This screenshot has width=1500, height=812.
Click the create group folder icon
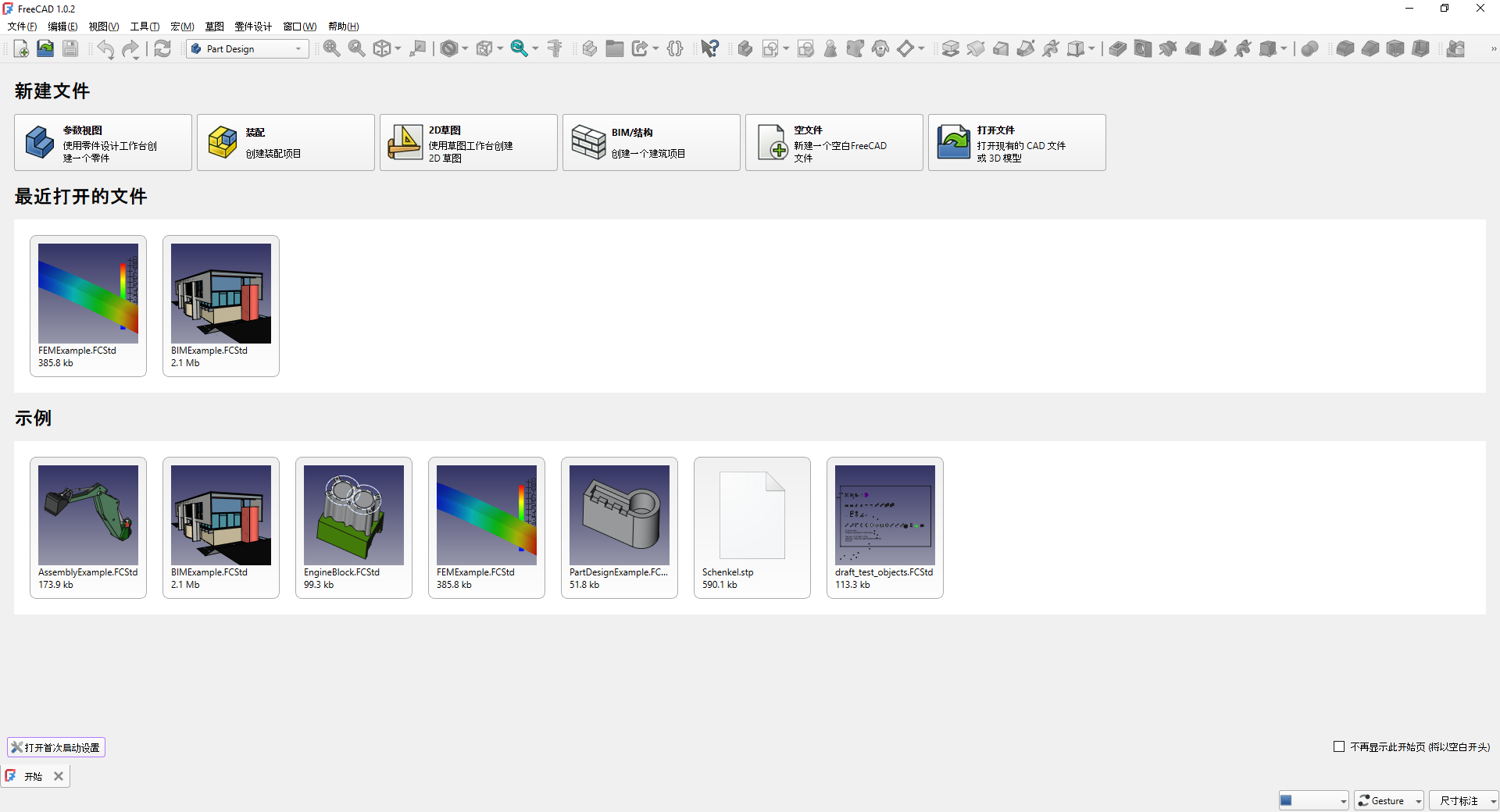[x=615, y=49]
